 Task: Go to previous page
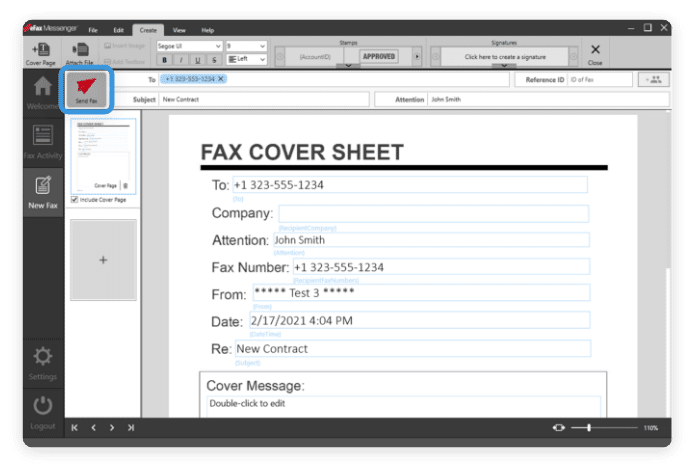[x=94, y=428]
